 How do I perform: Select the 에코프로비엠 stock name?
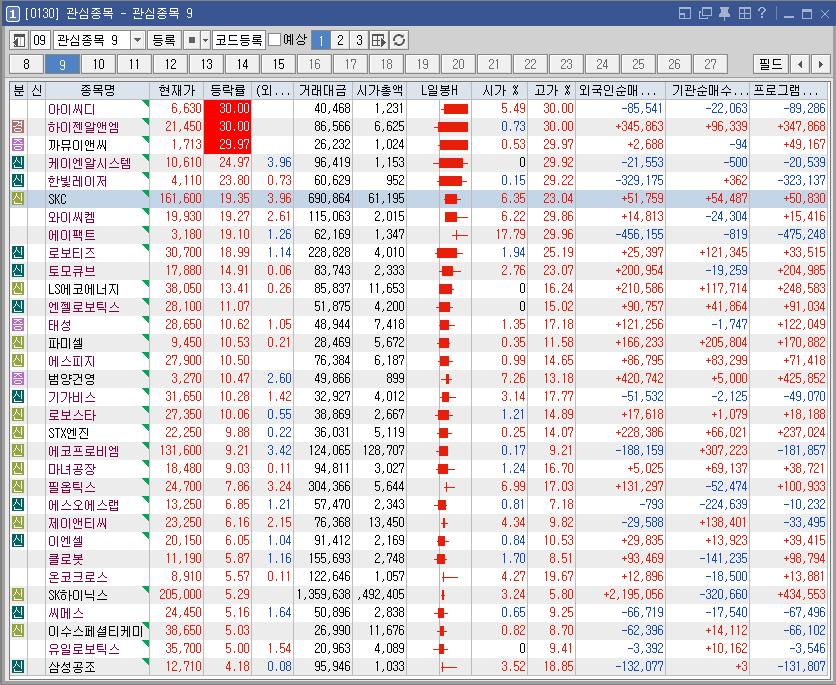tap(84, 451)
